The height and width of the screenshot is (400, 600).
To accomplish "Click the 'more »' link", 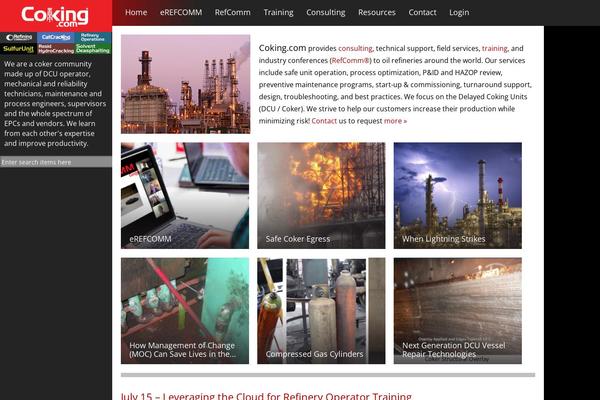I will (x=395, y=121).
